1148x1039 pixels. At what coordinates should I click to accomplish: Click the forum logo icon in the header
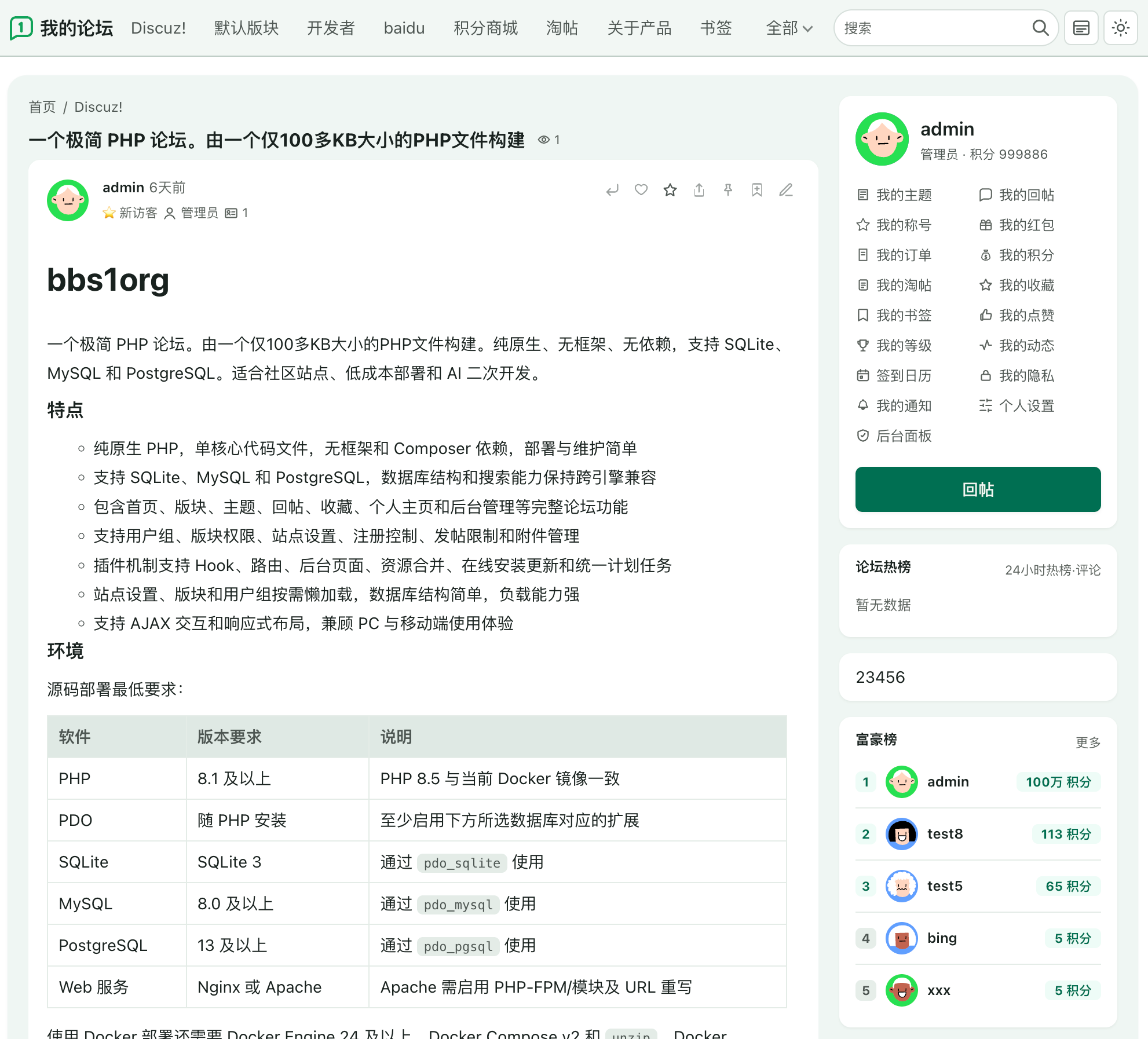[x=21, y=28]
